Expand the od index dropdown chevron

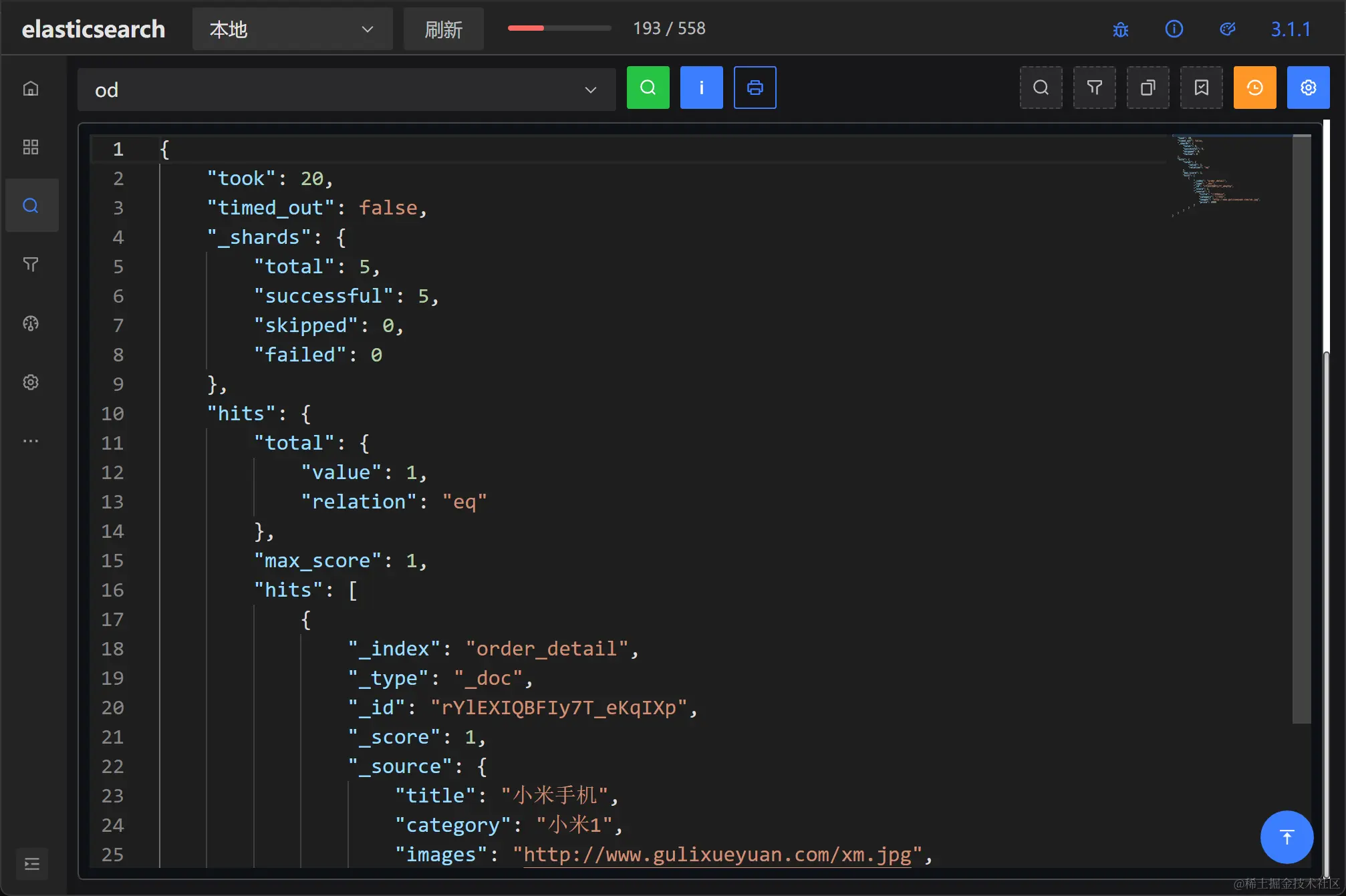(x=590, y=90)
